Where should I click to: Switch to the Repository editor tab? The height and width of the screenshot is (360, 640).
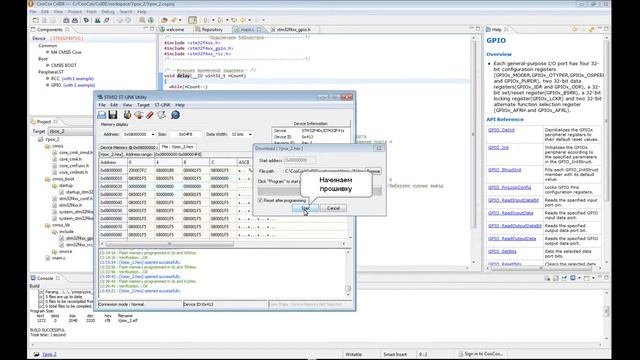212,29
